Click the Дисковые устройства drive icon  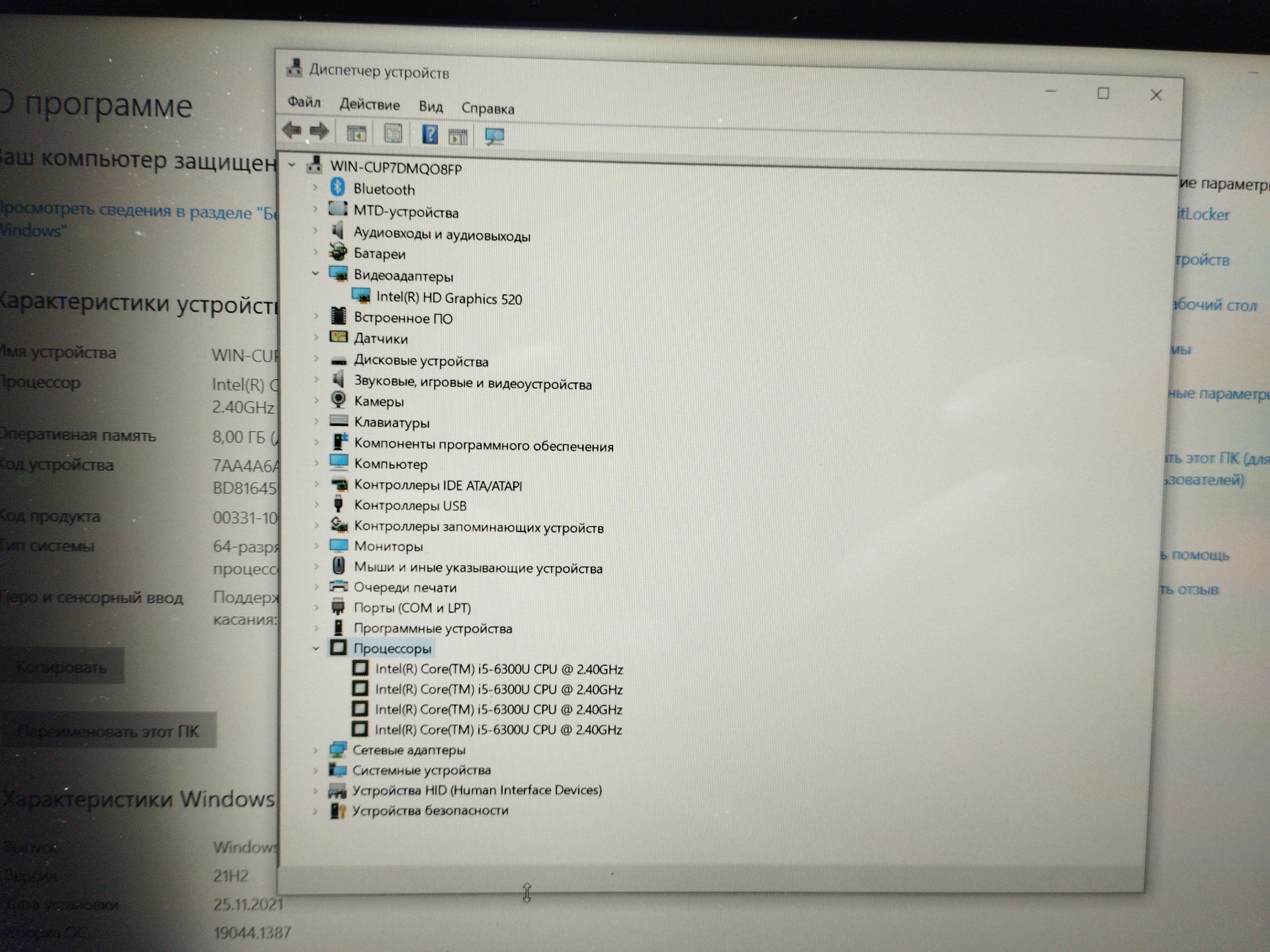(339, 361)
